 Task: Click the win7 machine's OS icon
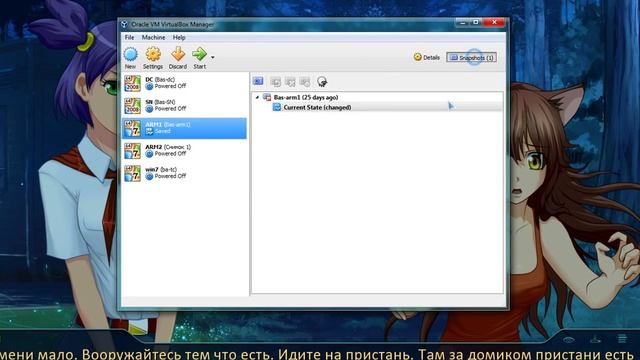click(x=132, y=173)
